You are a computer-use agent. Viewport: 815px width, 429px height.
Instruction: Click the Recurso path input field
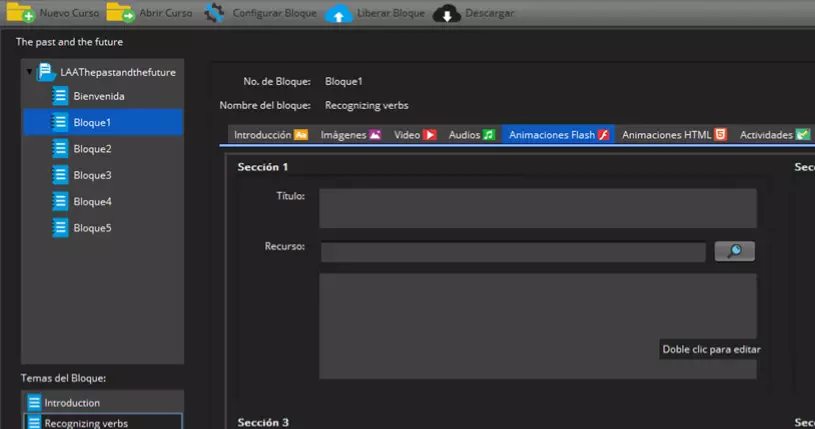click(x=513, y=252)
